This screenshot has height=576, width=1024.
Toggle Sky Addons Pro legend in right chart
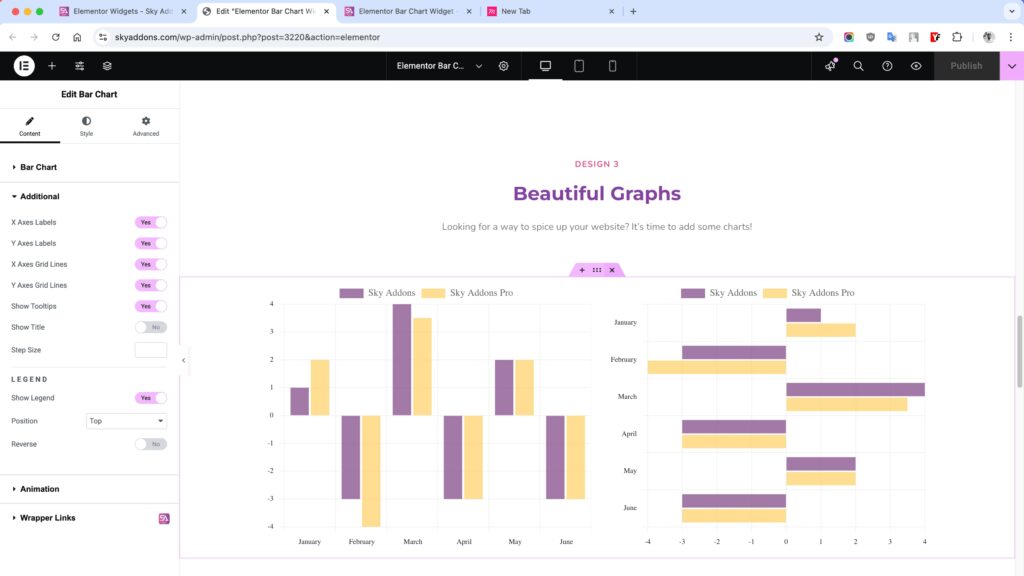[x=809, y=293]
